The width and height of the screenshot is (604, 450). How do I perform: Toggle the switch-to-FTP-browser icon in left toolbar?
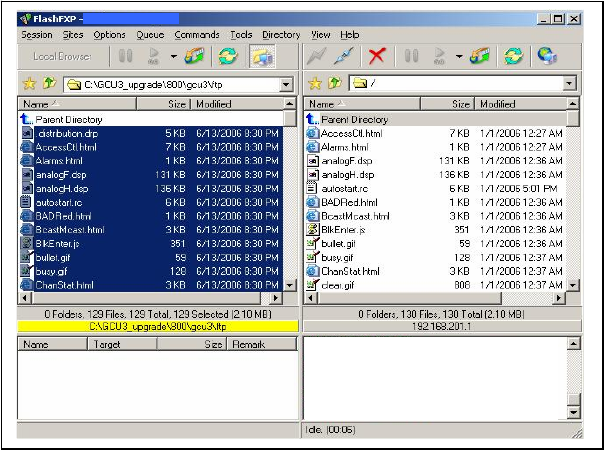point(262,56)
